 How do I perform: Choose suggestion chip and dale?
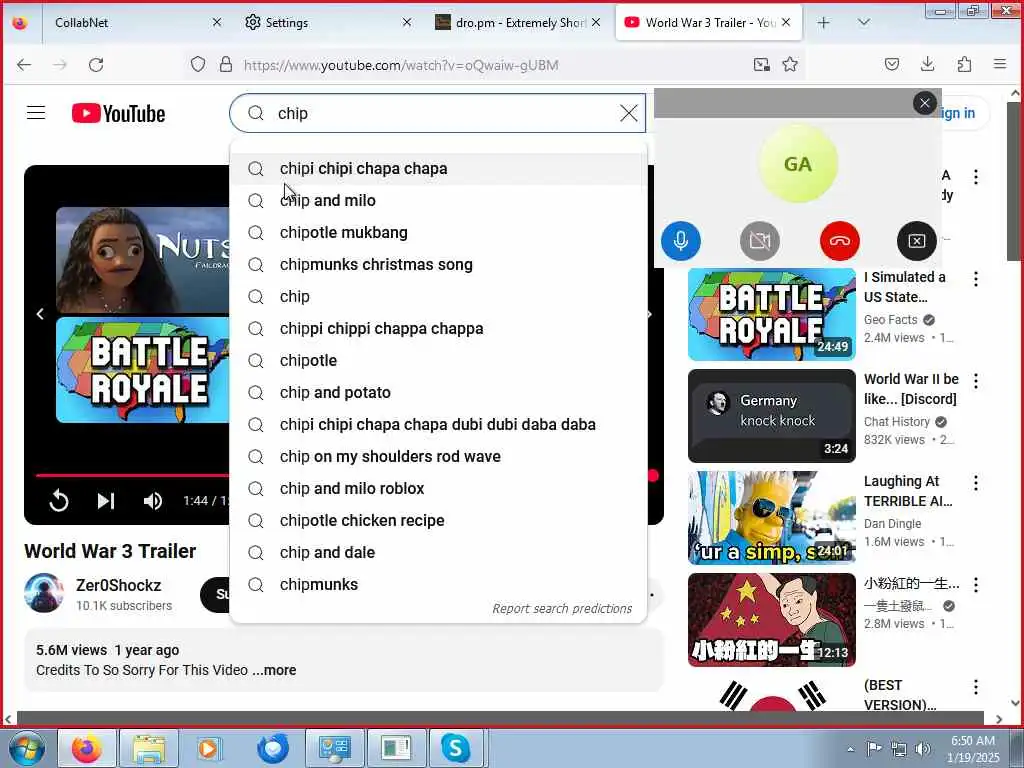point(438,552)
